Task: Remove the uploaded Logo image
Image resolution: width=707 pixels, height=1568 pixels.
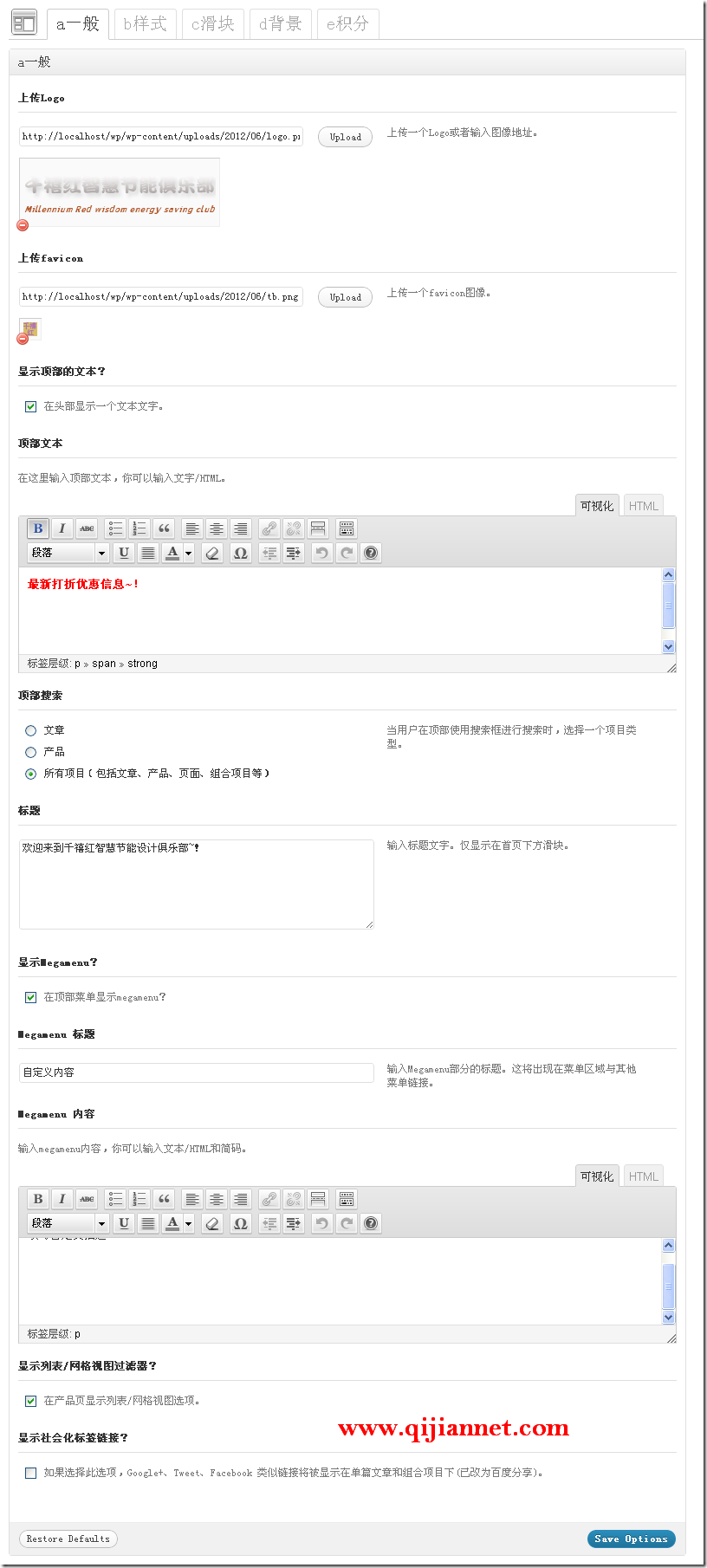Action: (23, 225)
